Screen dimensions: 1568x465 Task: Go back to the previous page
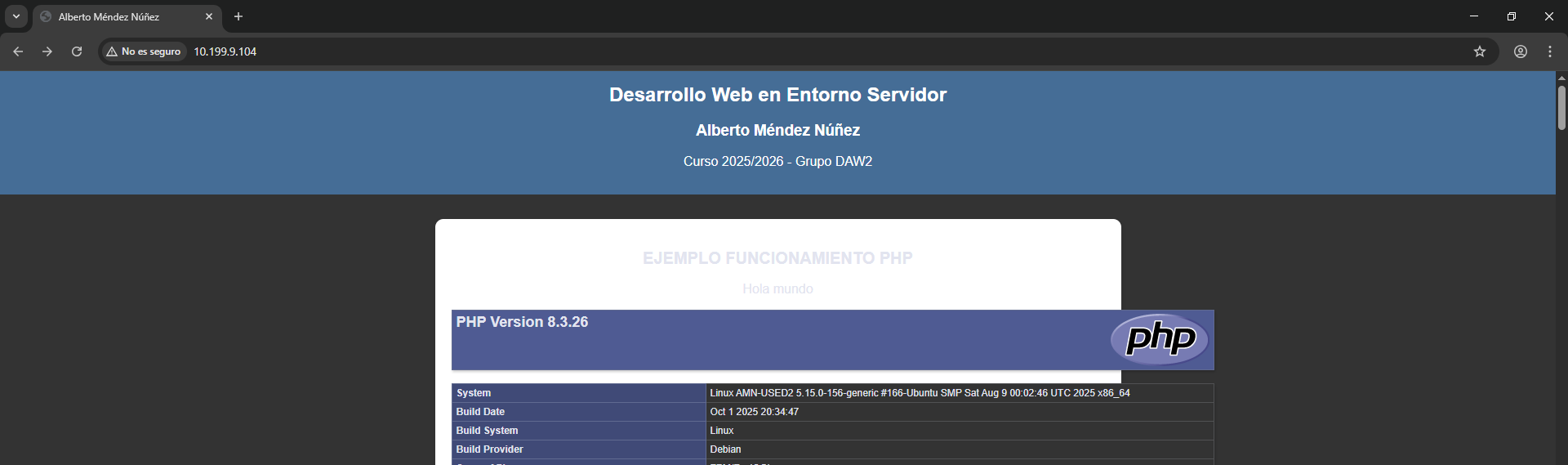point(18,51)
